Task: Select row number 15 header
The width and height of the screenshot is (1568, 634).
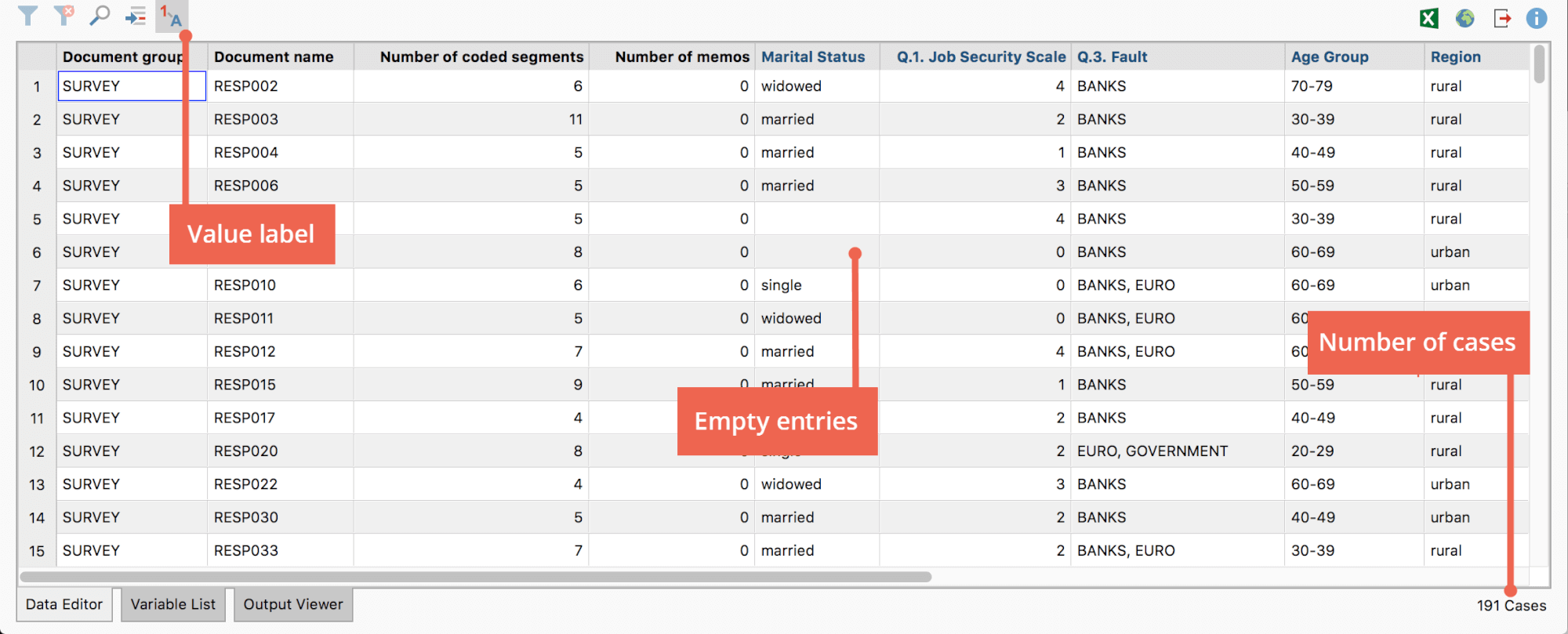Action: point(37,551)
